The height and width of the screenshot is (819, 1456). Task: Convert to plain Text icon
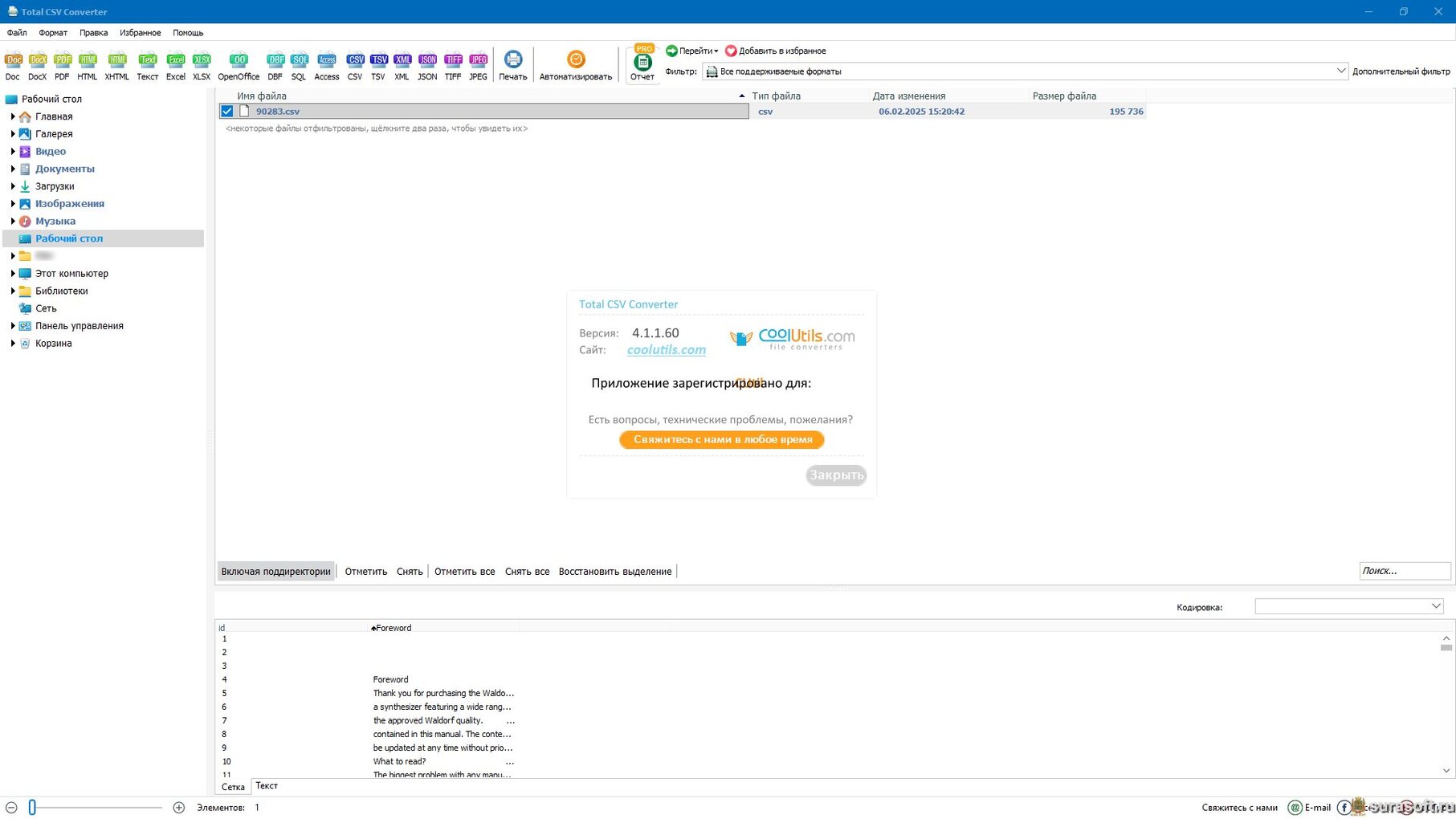click(x=148, y=66)
